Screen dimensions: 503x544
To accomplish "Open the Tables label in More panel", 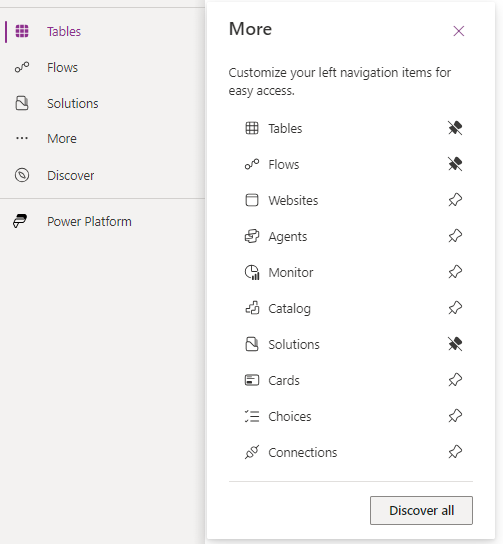I will click(x=285, y=128).
